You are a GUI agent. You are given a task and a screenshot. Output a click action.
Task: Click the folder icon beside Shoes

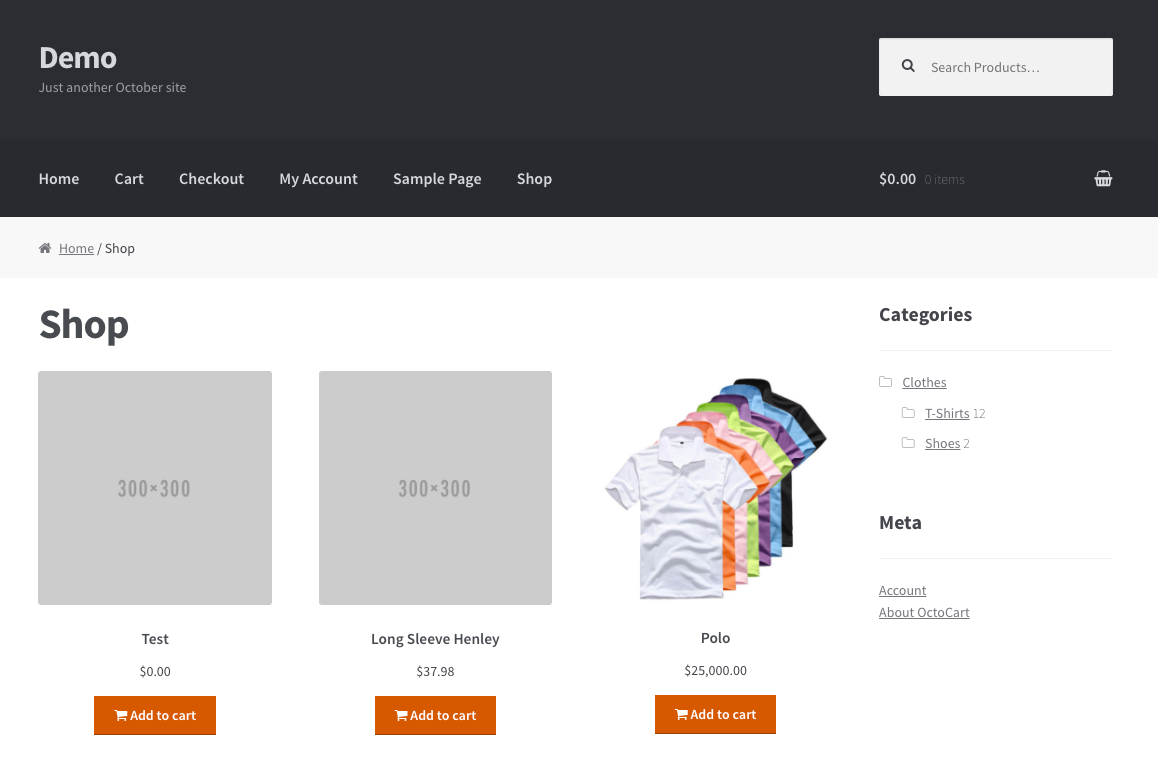[908, 443]
